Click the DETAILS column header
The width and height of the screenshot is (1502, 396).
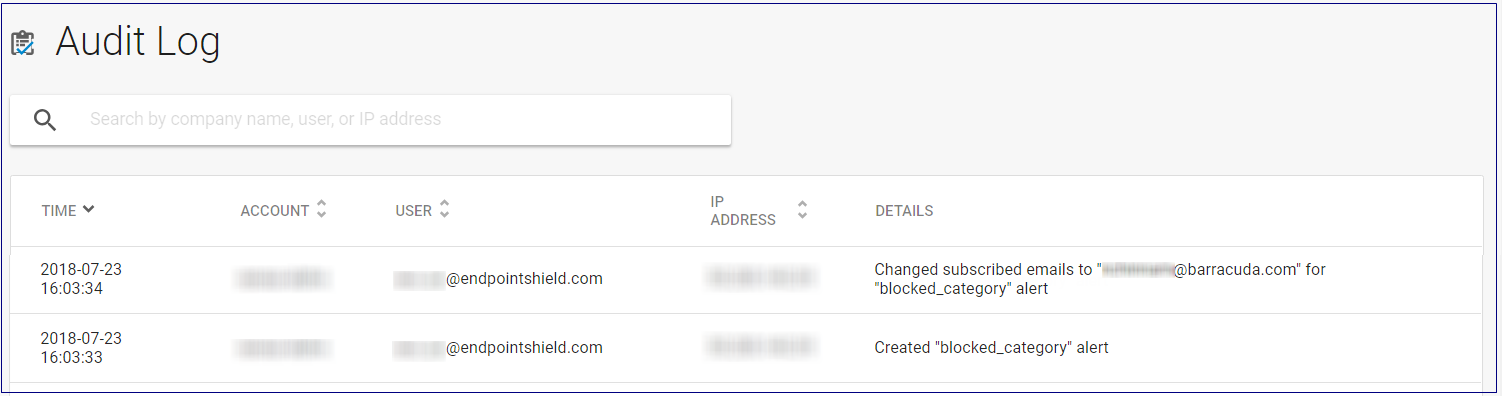click(x=904, y=211)
